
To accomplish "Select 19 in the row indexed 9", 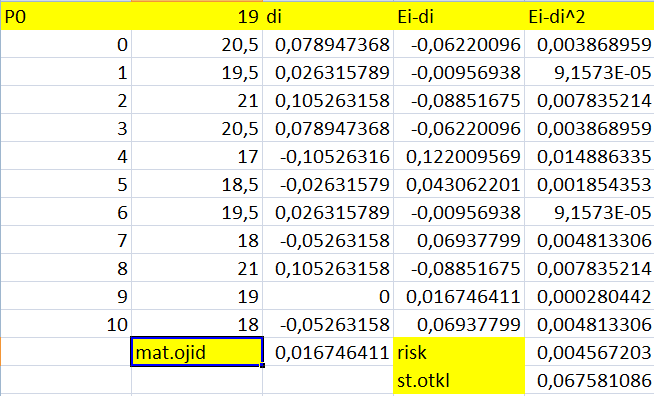I will 197,296.
